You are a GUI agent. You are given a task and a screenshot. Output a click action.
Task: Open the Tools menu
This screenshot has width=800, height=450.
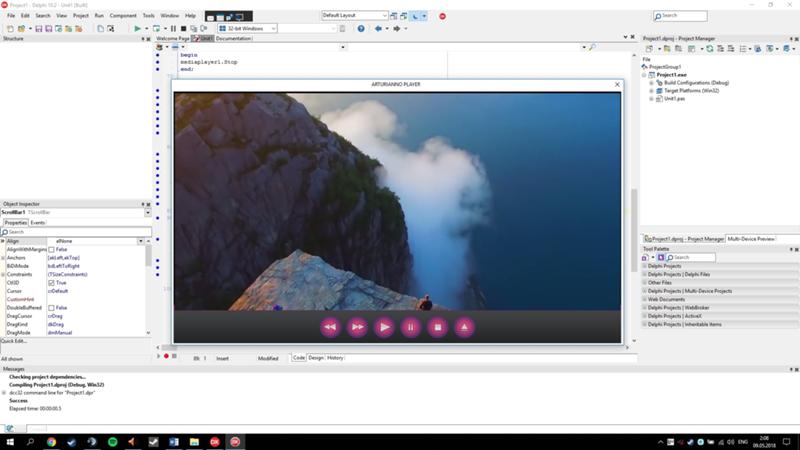[x=148, y=16]
